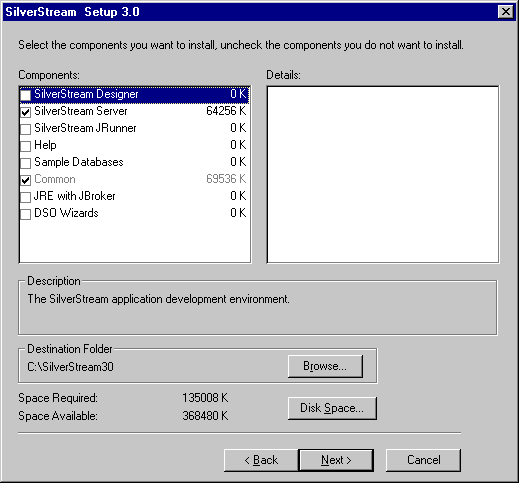Enable the SilverStream JRunner checkbox

pyautogui.click(x=26, y=129)
